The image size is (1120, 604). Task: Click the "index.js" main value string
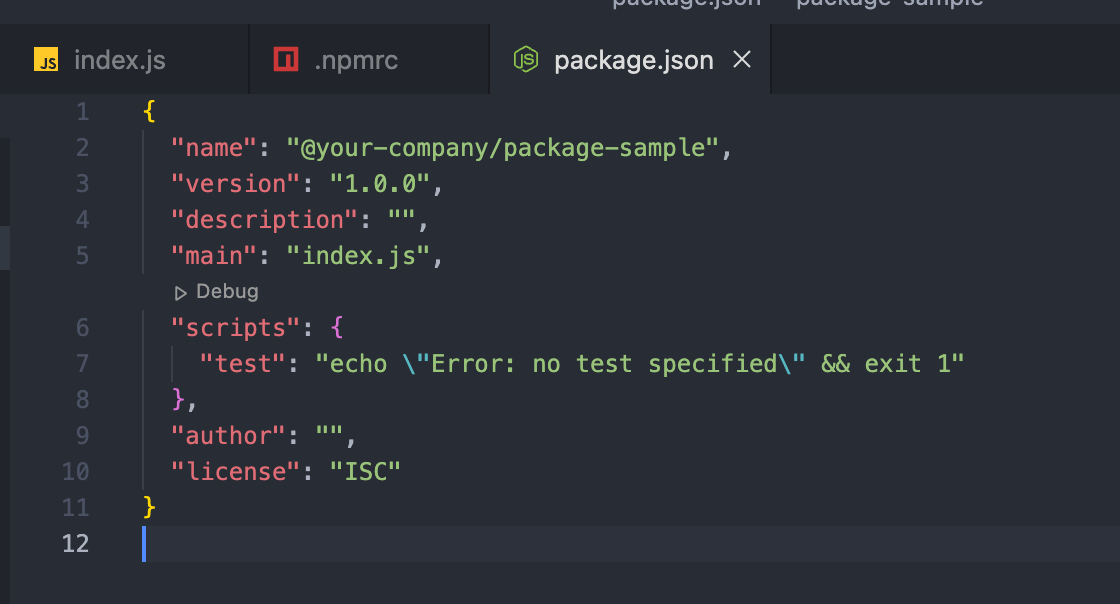[358, 256]
